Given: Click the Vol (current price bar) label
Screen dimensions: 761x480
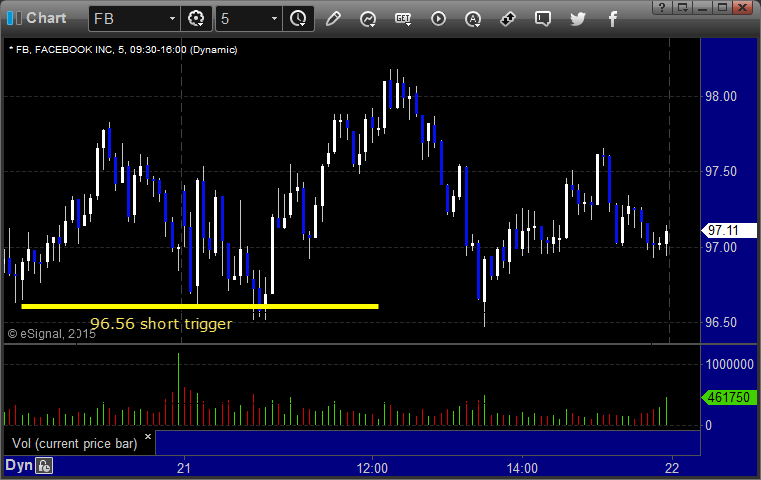Looking at the screenshot, I should [75, 444].
